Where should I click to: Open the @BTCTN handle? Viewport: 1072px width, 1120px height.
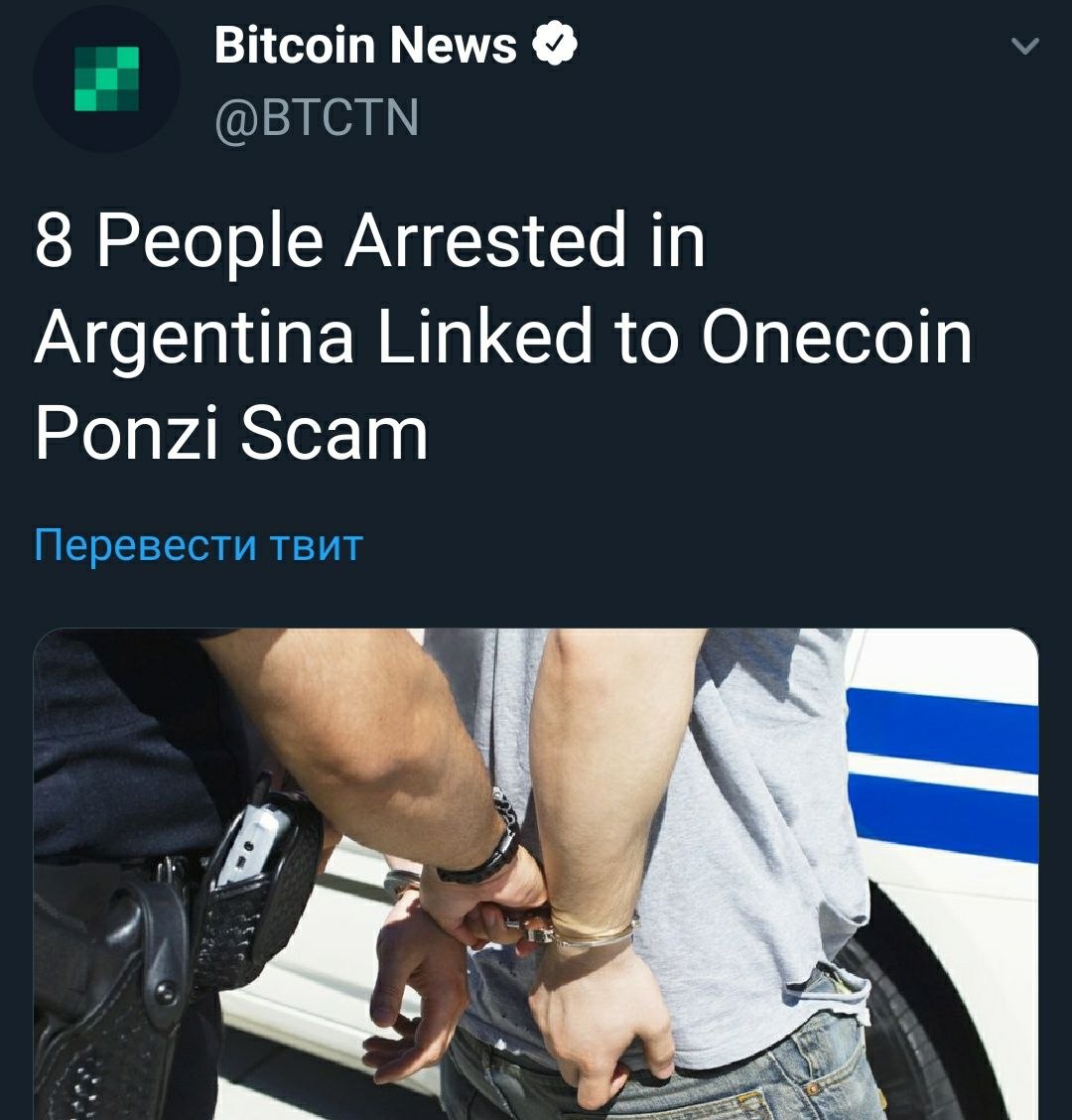tap(317, 118)
